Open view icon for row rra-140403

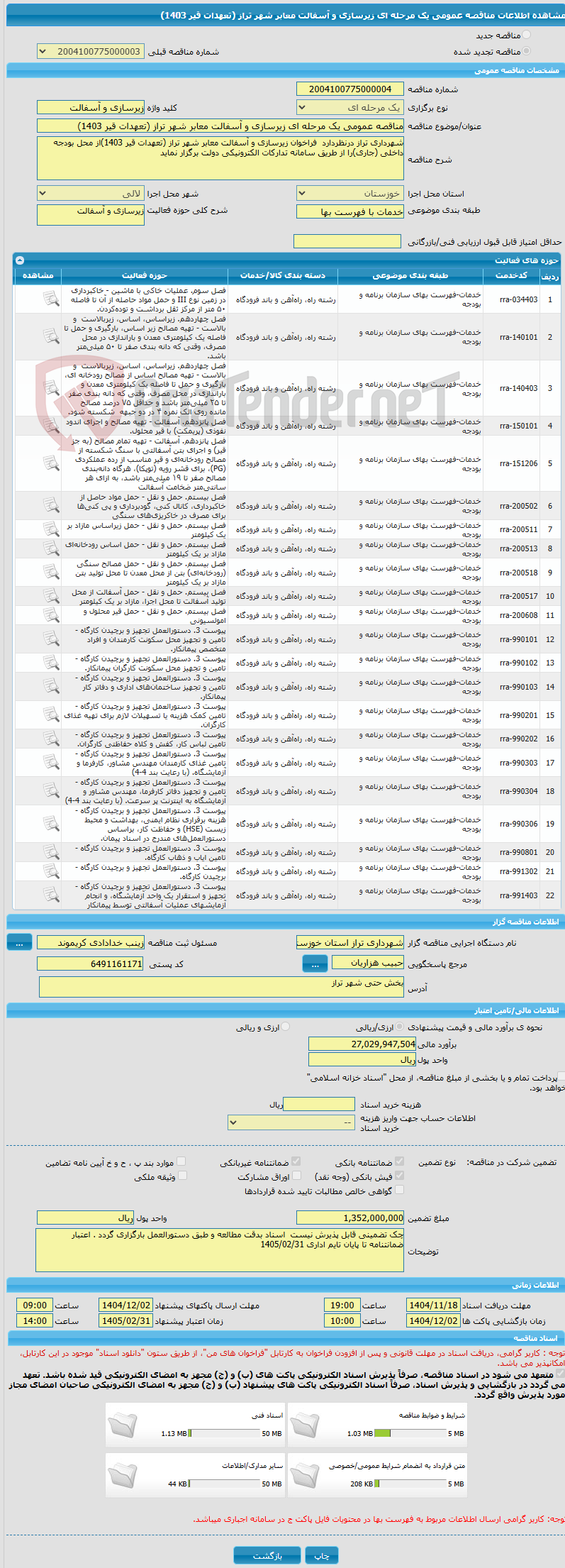point(50,388)
